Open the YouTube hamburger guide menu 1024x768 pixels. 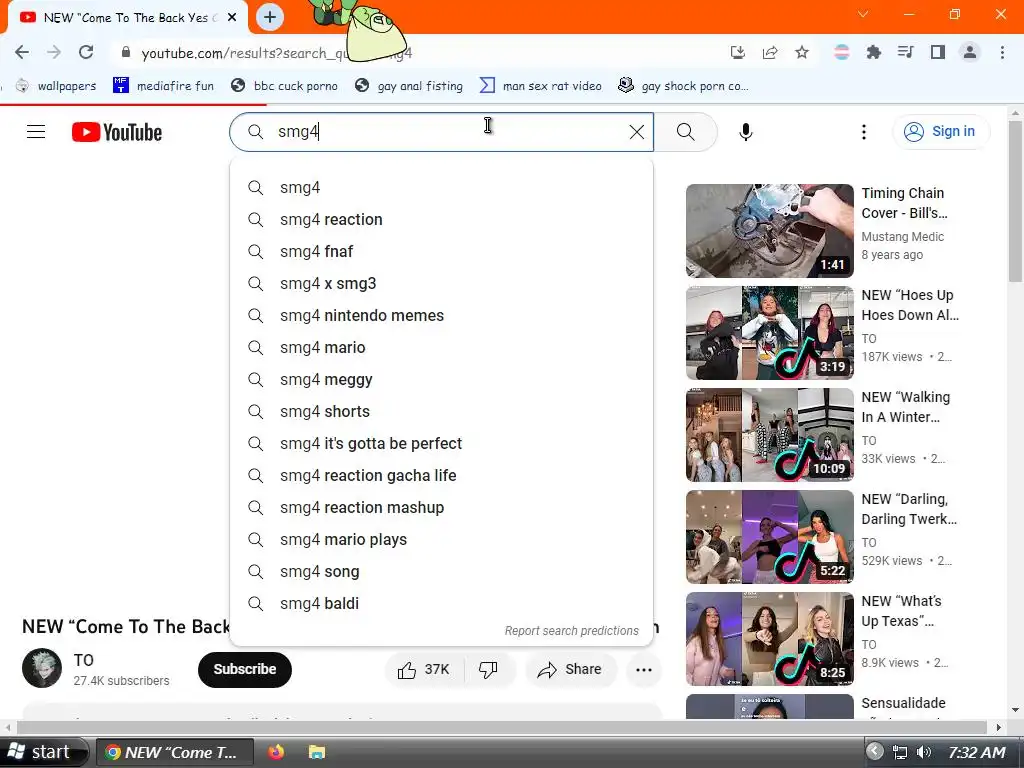[x=36, y=132]
